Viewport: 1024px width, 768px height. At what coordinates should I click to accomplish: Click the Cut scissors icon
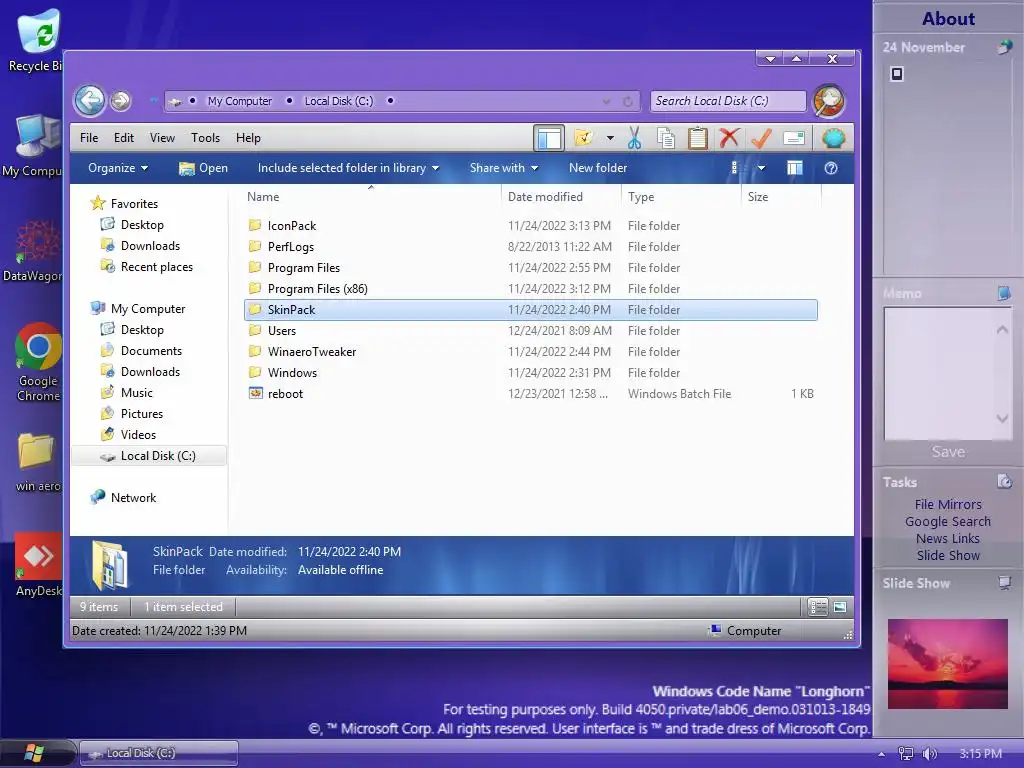[634, 138]
